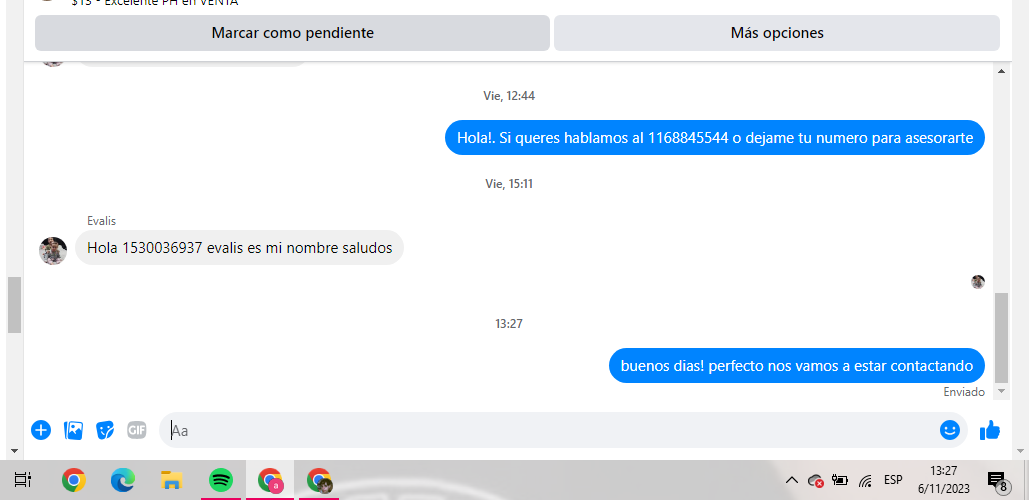Open File Explorer from taskbar
This screenshot has height=500, width=1029.
click(x=172, y=480)
